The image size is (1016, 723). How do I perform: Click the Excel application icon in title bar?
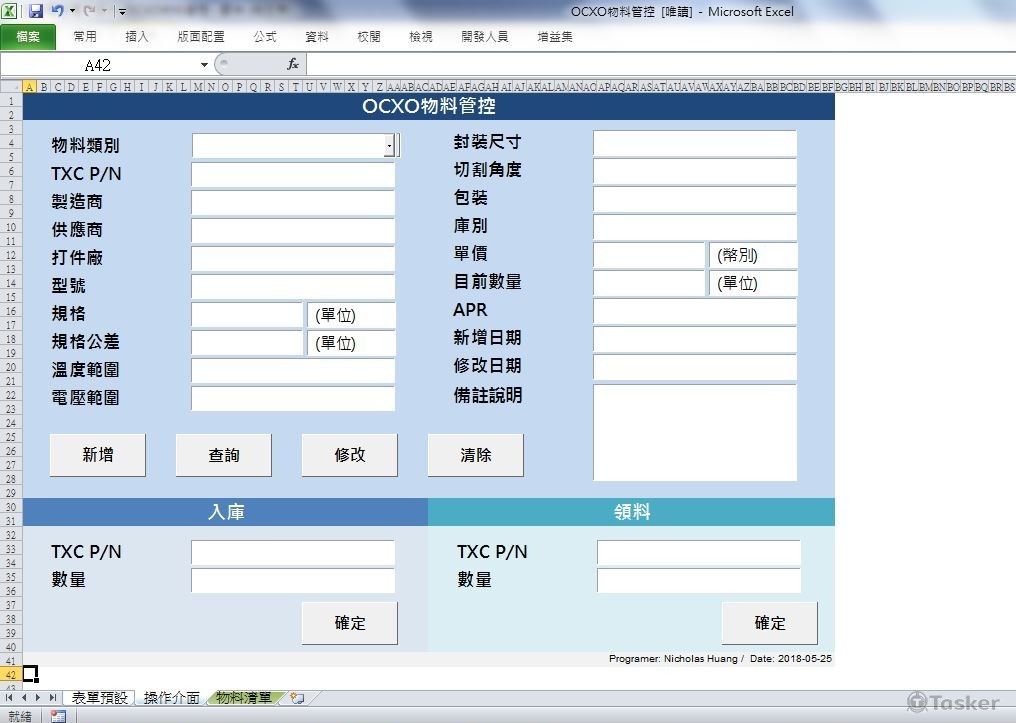tap(10, 10)
